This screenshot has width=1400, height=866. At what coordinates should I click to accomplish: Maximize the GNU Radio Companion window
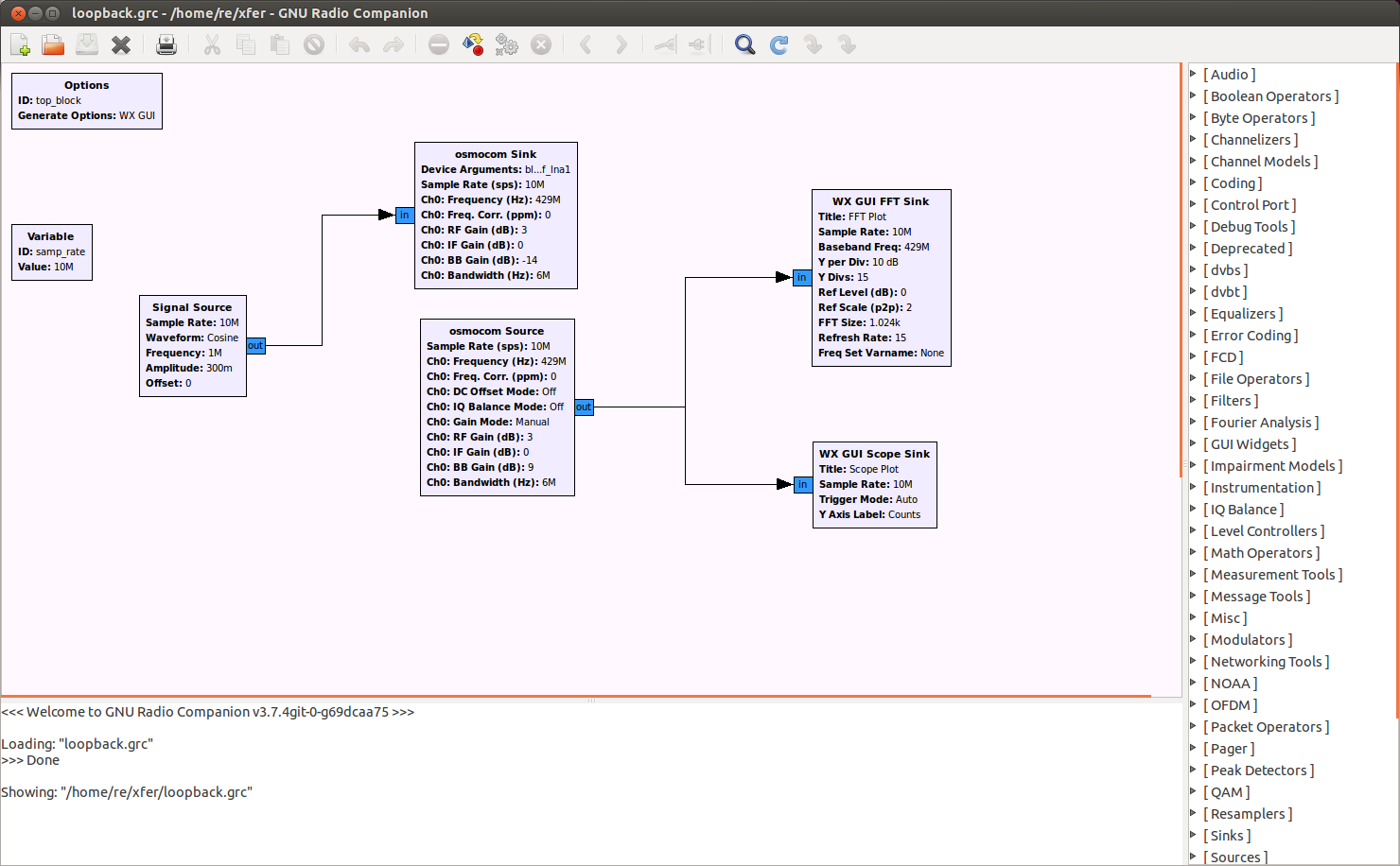pyautogui.click(x=52, y=13)
